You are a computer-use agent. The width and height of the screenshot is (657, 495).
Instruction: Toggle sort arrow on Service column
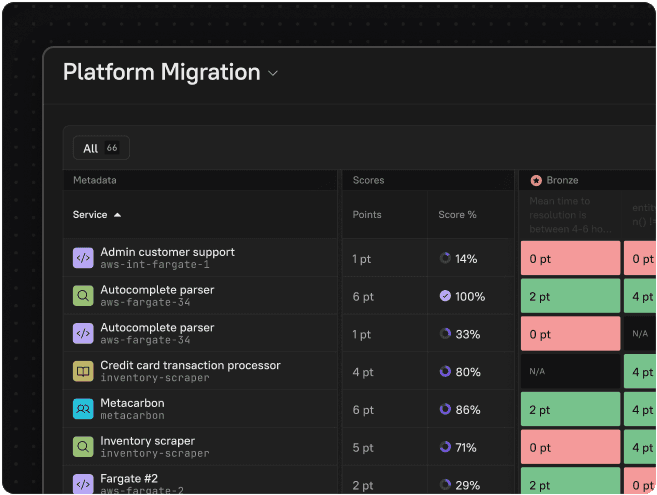pos(117,215)
